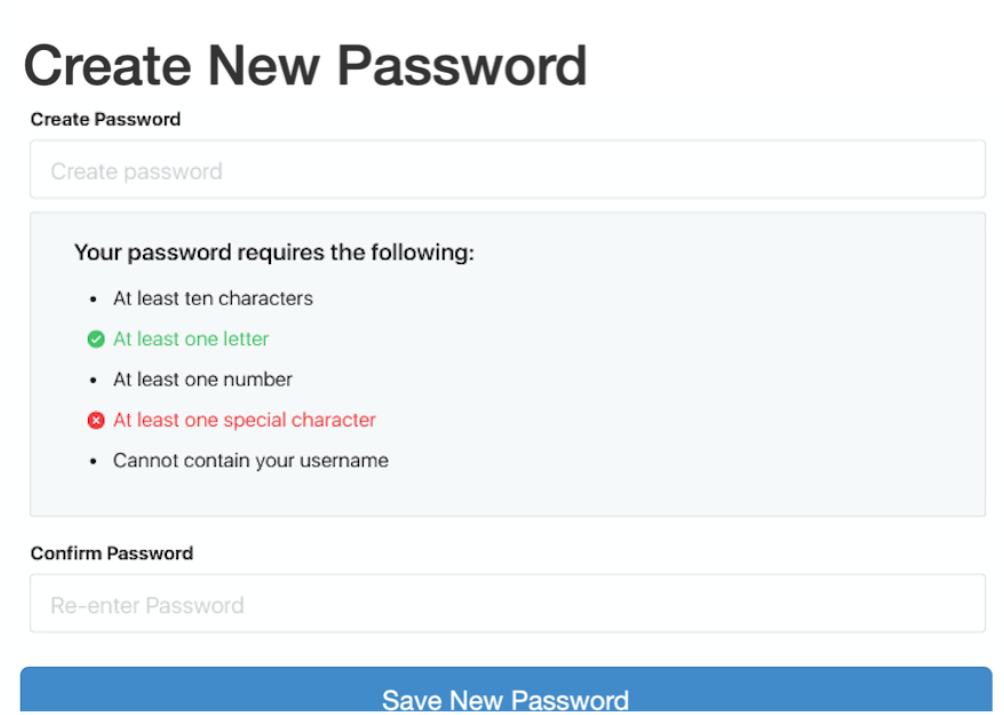Select the green At least one letter text
This screenshot has height=715, width=1004.
(190, 340)
